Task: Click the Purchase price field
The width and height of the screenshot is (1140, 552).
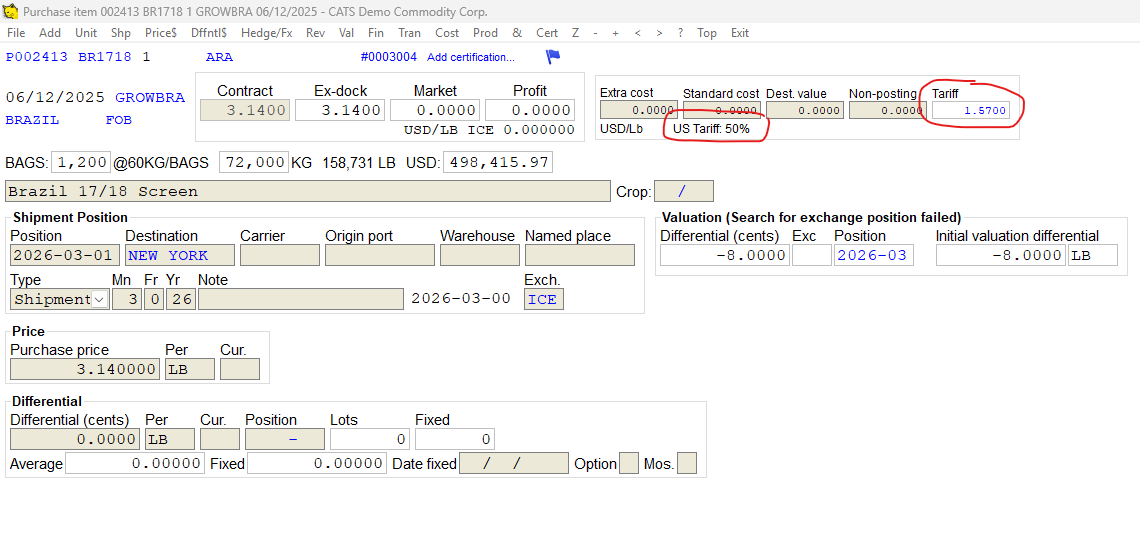Action: pos(84,369)
